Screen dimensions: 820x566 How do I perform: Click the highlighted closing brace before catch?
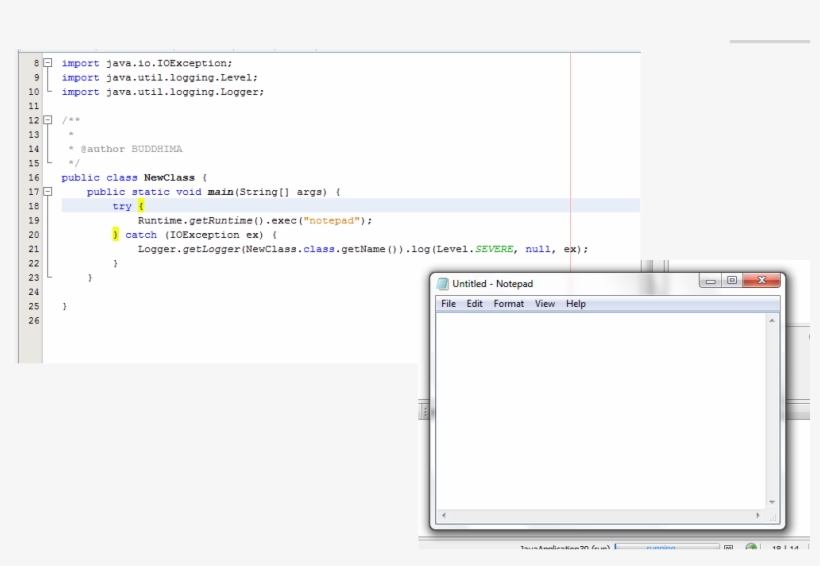pyautogui.click(x=116, y=234)
